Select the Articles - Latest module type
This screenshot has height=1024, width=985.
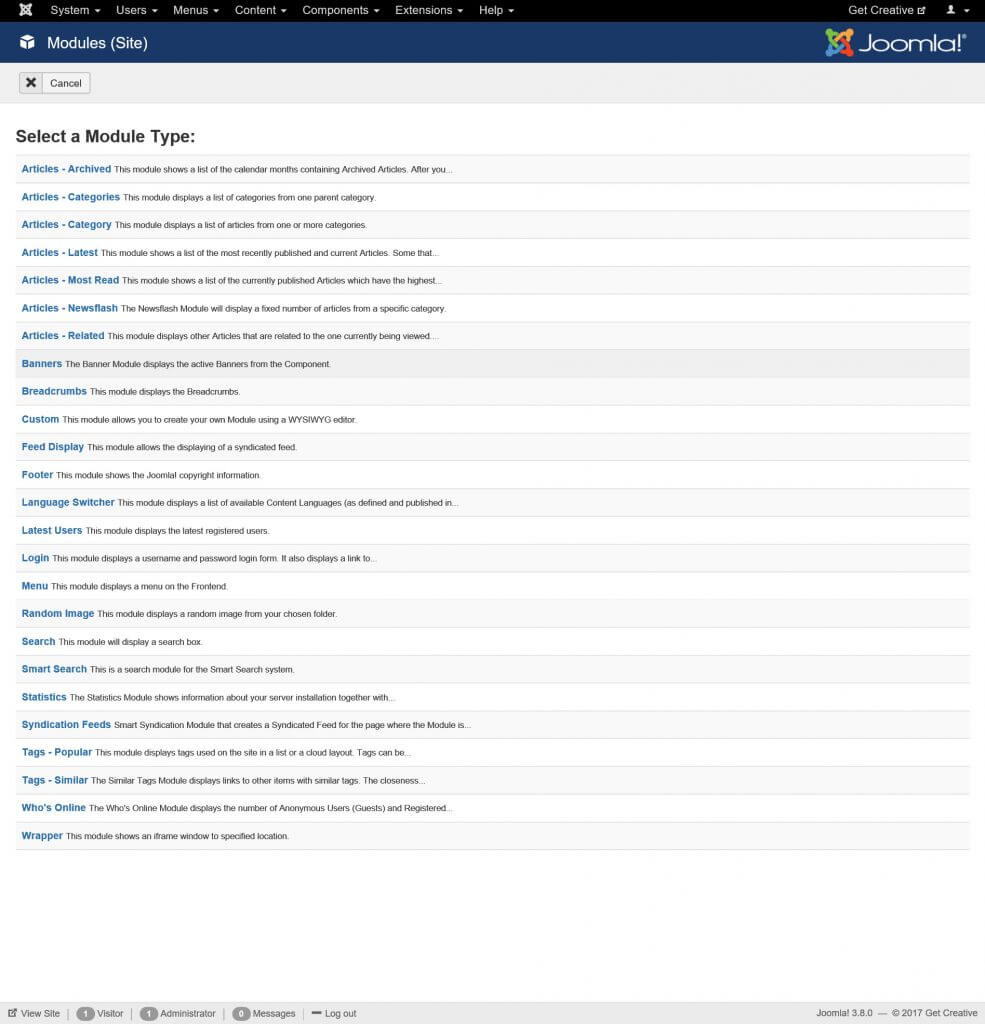tap(58, 252)
